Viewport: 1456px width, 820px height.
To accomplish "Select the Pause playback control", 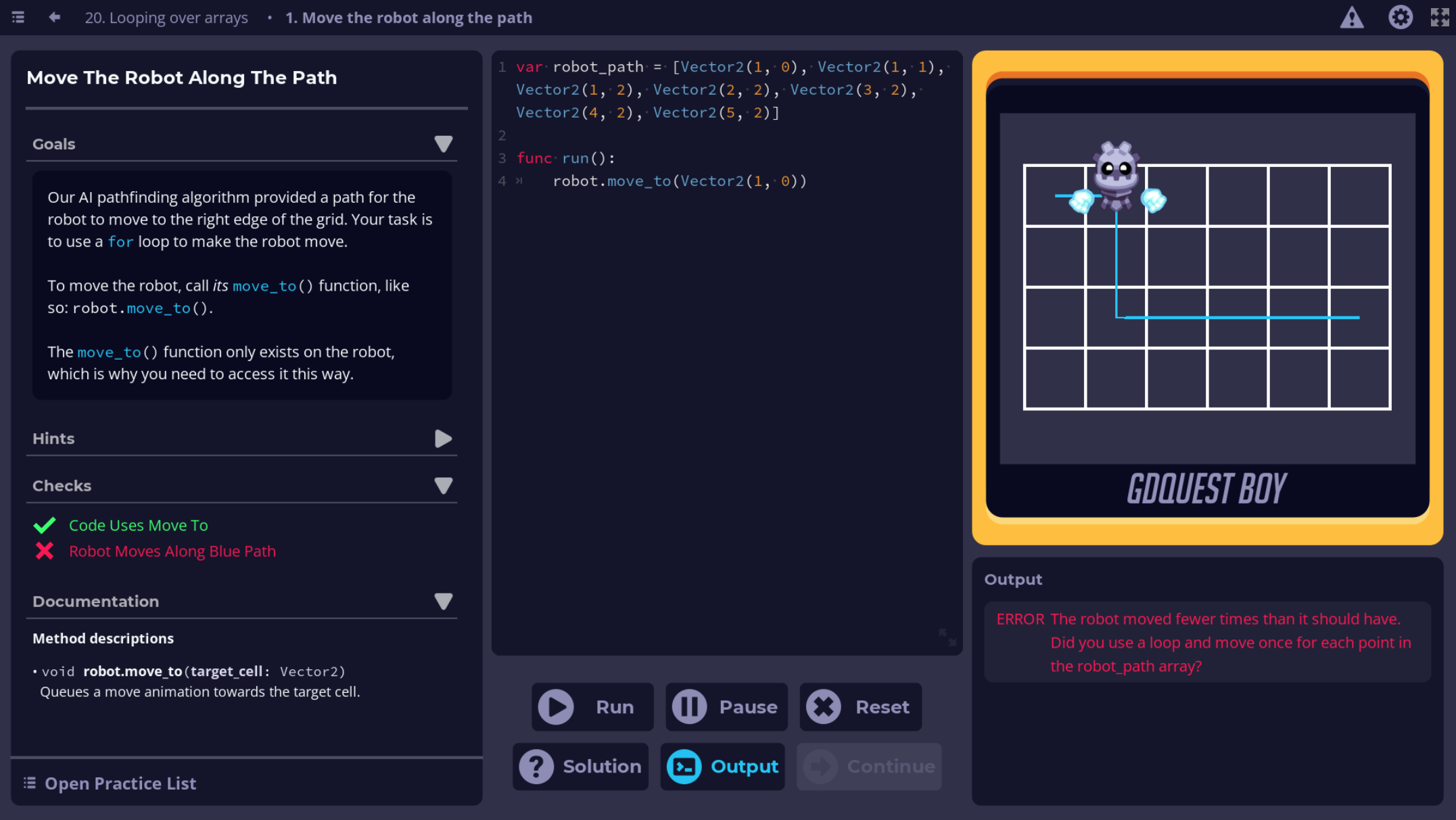I will pos(726,706).
